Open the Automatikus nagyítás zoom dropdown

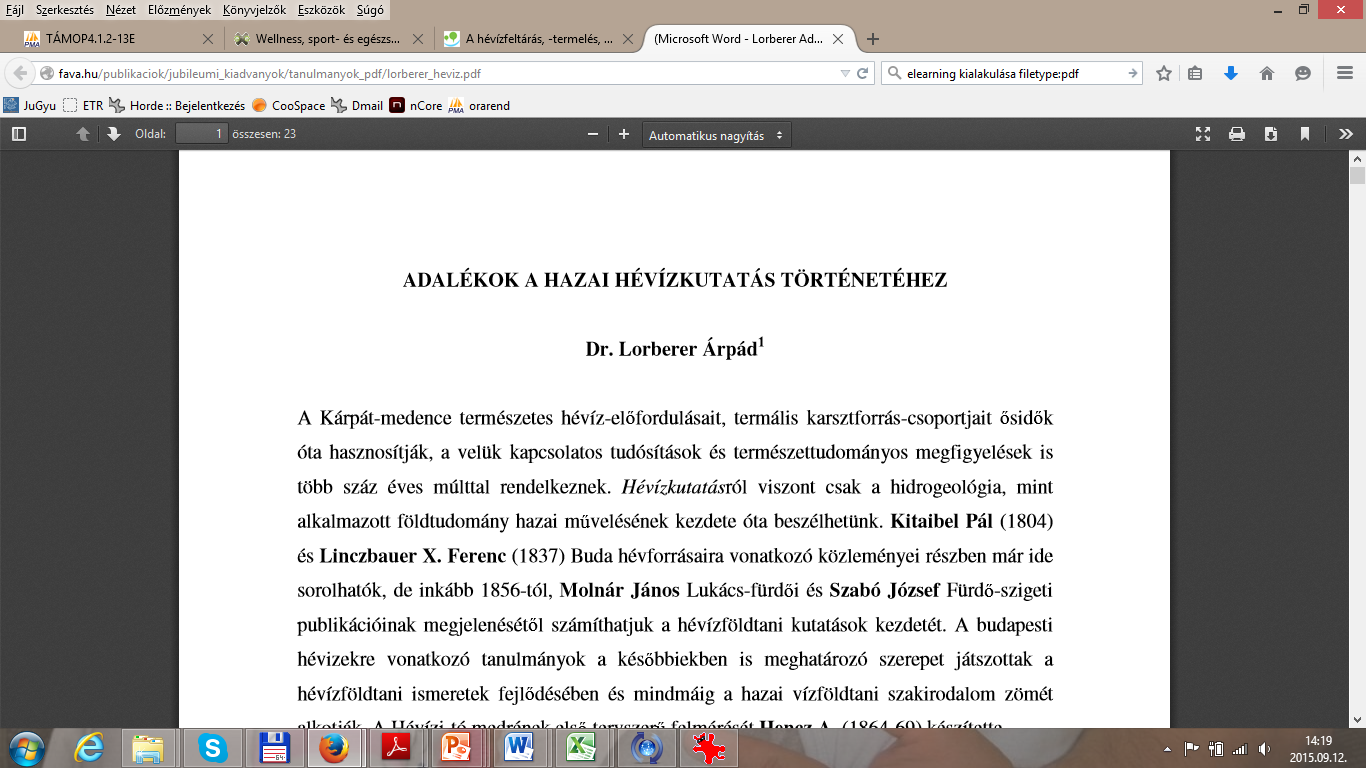click(x=716, y=135)
